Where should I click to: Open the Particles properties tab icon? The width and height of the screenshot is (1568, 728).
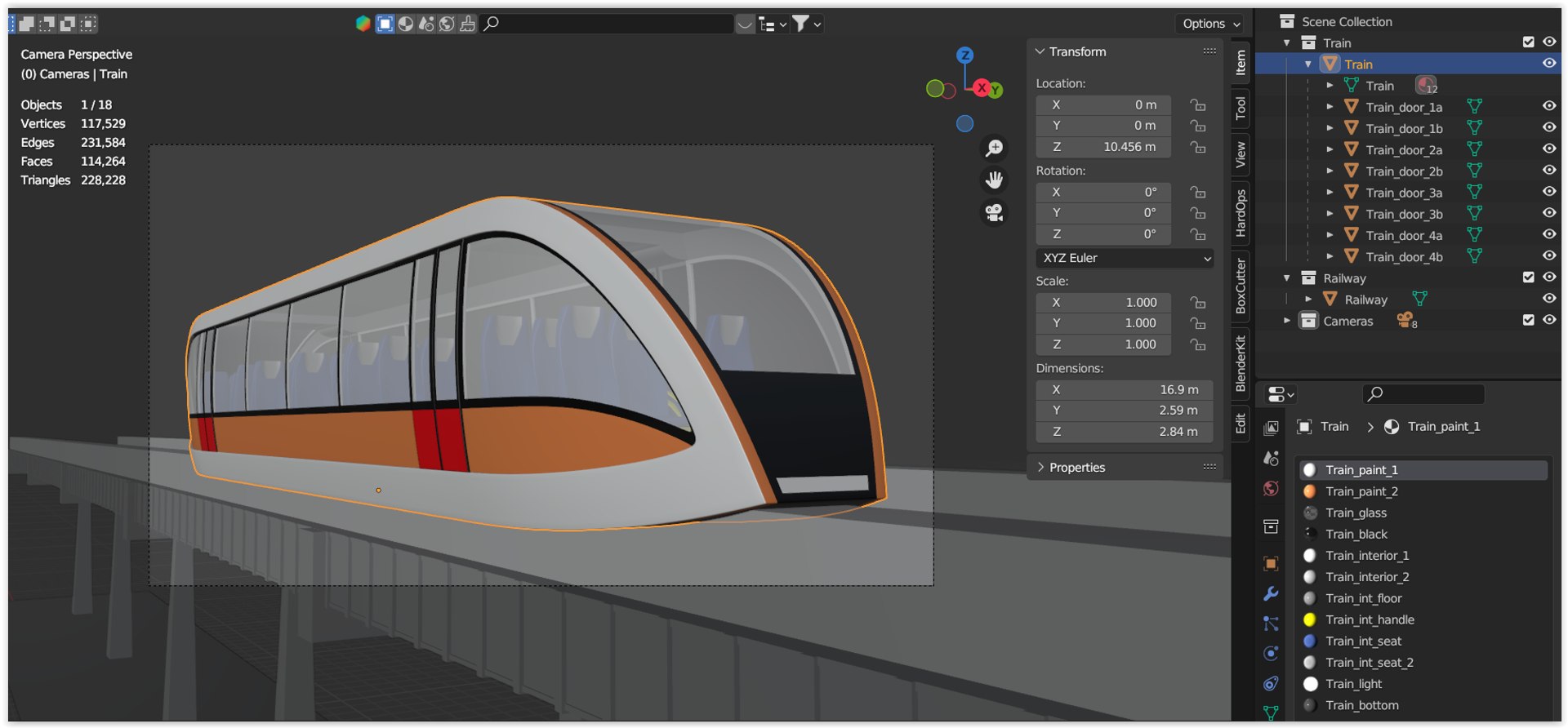pos(1271,624)
